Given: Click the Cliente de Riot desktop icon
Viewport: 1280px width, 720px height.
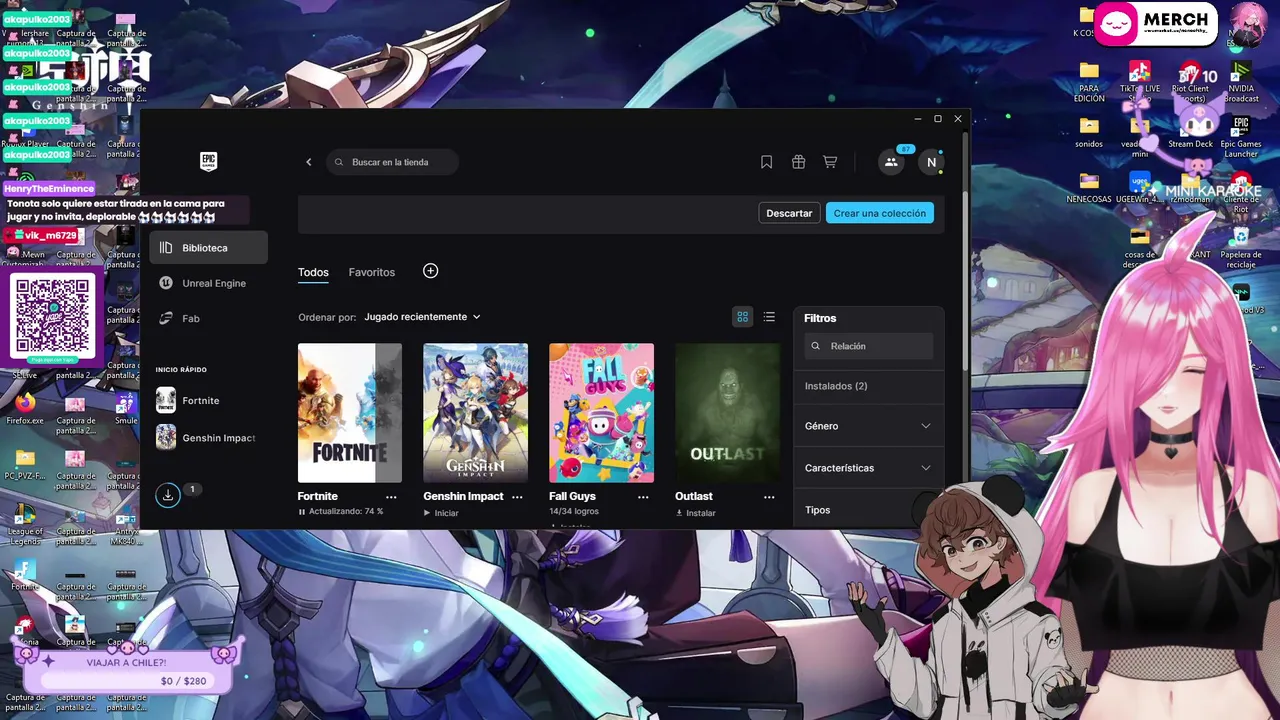Looking at the screenshot, I should tap(1241, 192).
